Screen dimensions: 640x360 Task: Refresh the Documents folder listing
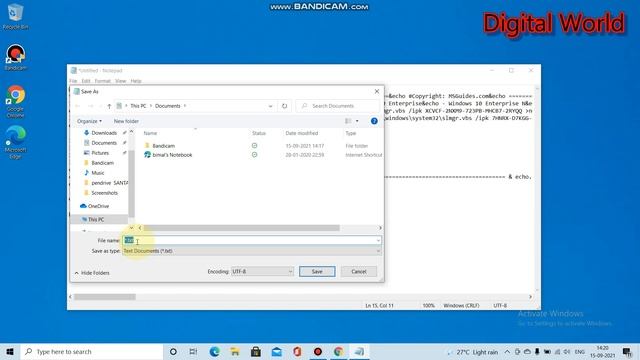284,106
